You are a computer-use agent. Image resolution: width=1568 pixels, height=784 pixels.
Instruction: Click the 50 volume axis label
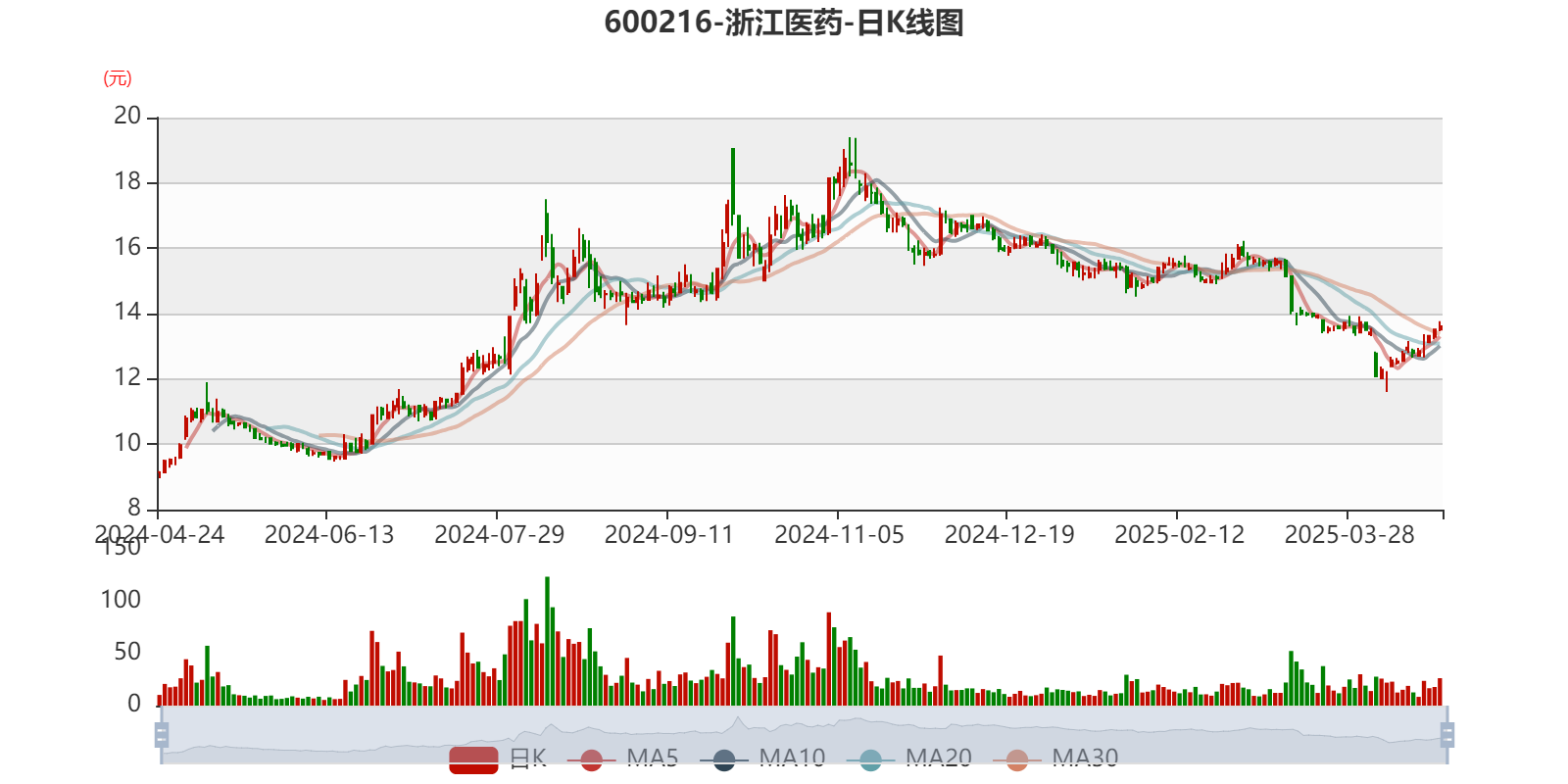click(127, 652)
